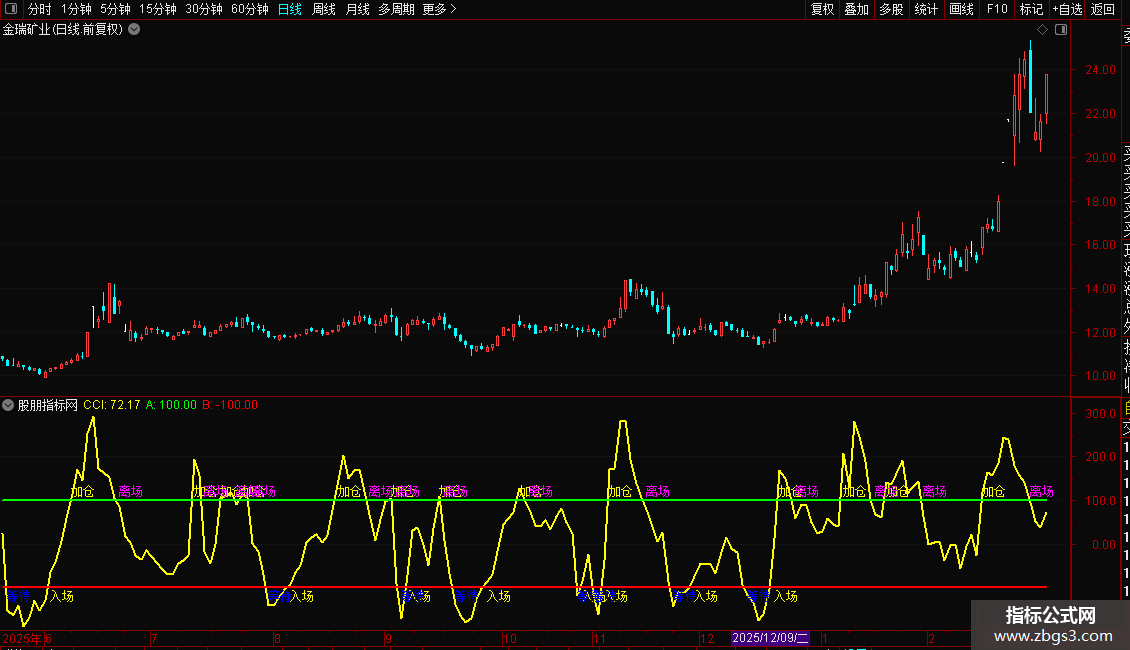Open 叠加 overlay function

pyautogui.click(x=857, y=9)
